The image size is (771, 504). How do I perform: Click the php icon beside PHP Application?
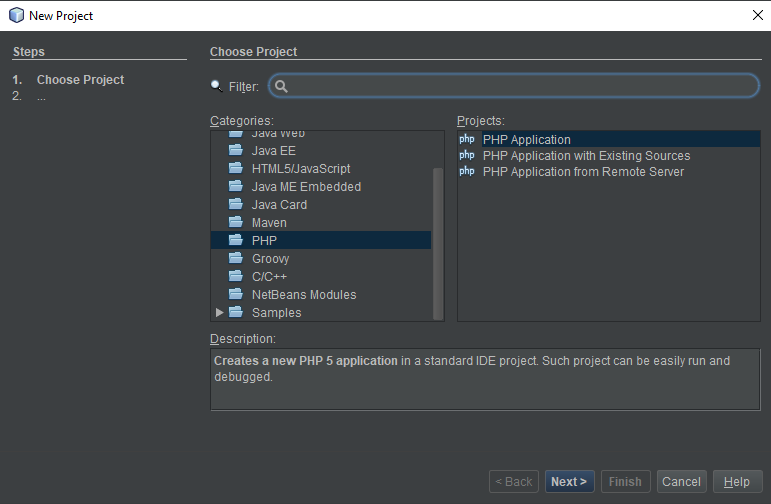pos(467,139)
